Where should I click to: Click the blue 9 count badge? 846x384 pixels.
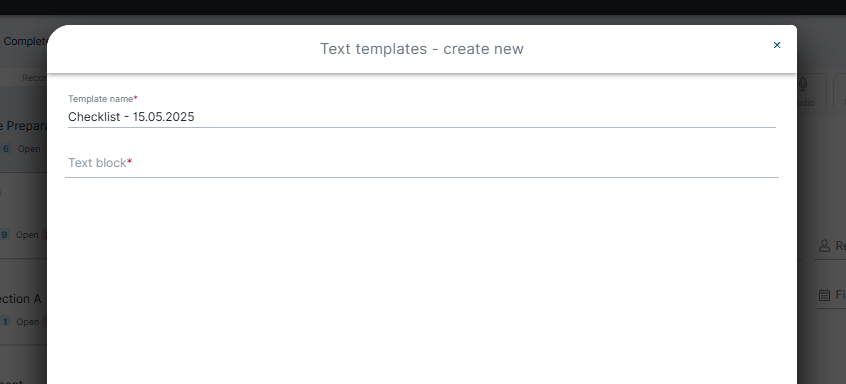(4, 235)
